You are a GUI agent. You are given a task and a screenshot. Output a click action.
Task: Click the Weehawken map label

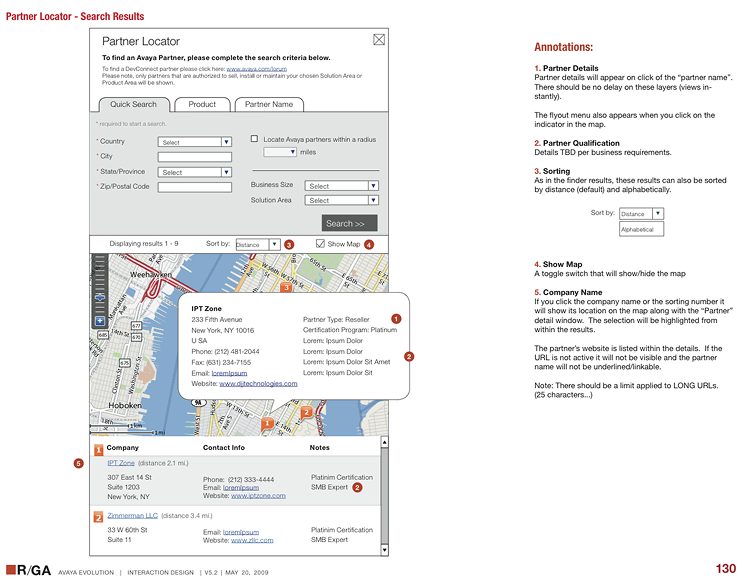click(x=151, y=275)
